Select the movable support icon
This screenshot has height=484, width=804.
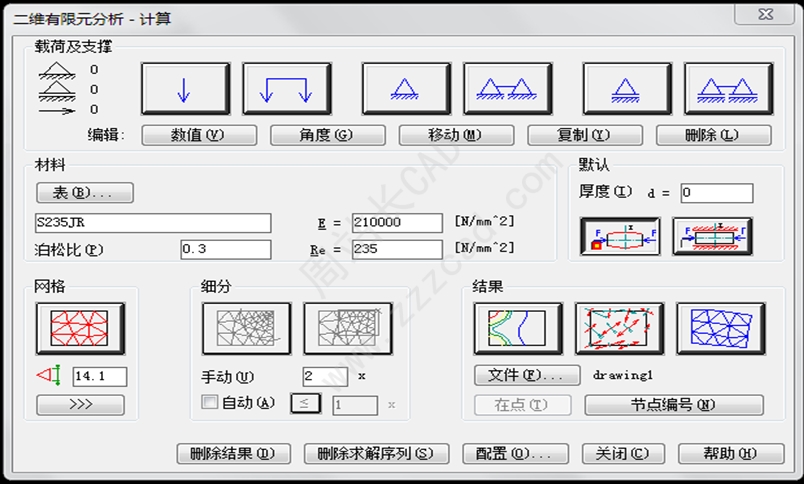point(627,89)
